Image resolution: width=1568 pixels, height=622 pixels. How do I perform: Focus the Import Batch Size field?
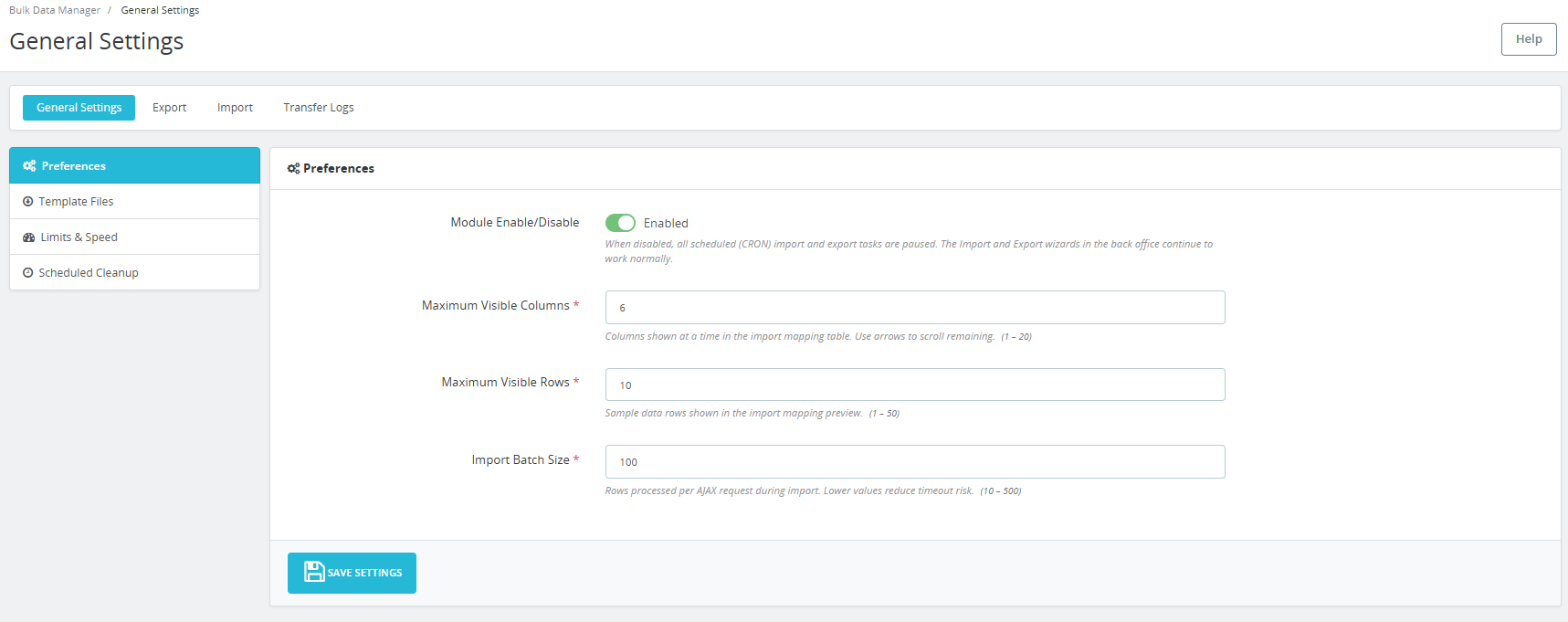coord(915,462)
